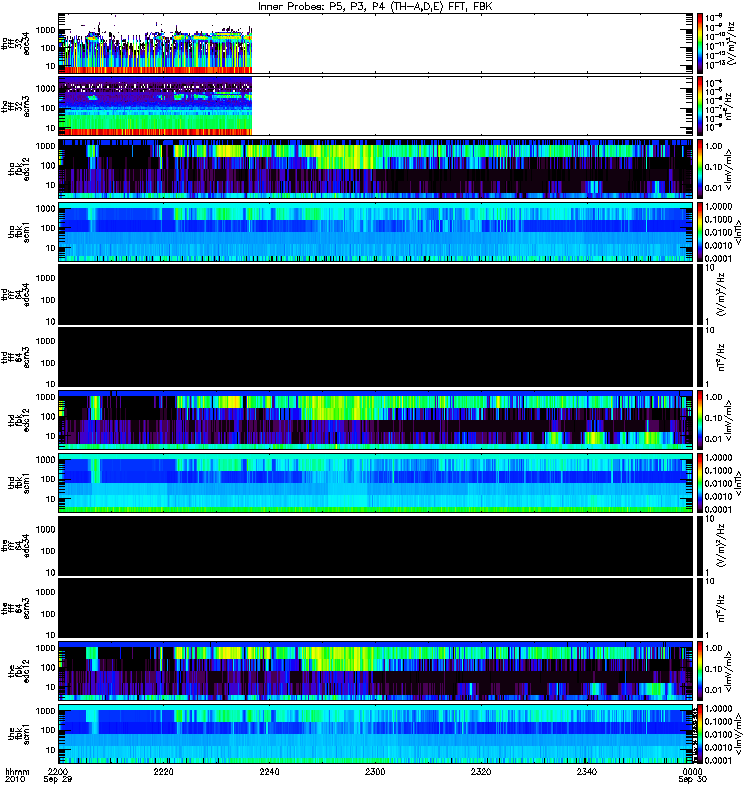Screen dimensions: 750x800
Task: Click the nT²/Hz unit label of tha scm3
Action: (728, 106)
